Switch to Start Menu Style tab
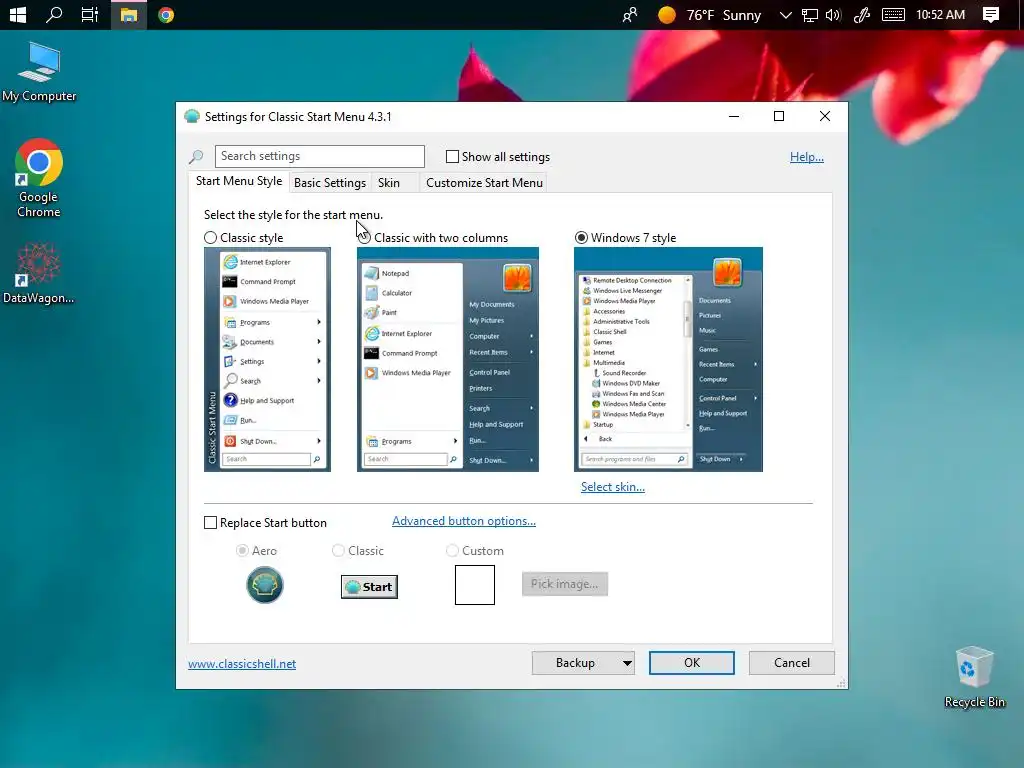1024x768 pixels. pos(239,181)
